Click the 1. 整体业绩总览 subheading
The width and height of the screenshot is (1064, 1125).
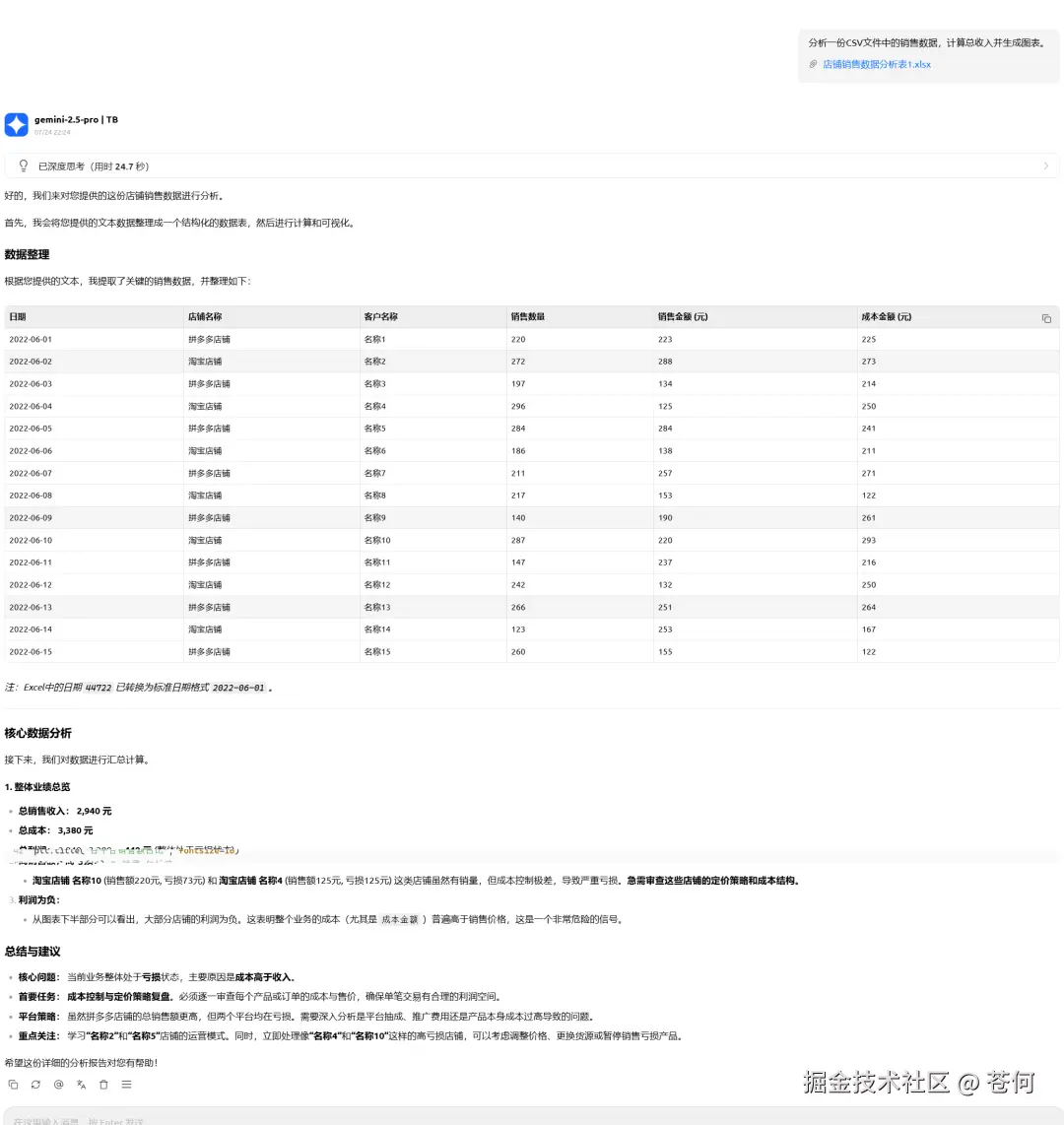coord(37,787)
